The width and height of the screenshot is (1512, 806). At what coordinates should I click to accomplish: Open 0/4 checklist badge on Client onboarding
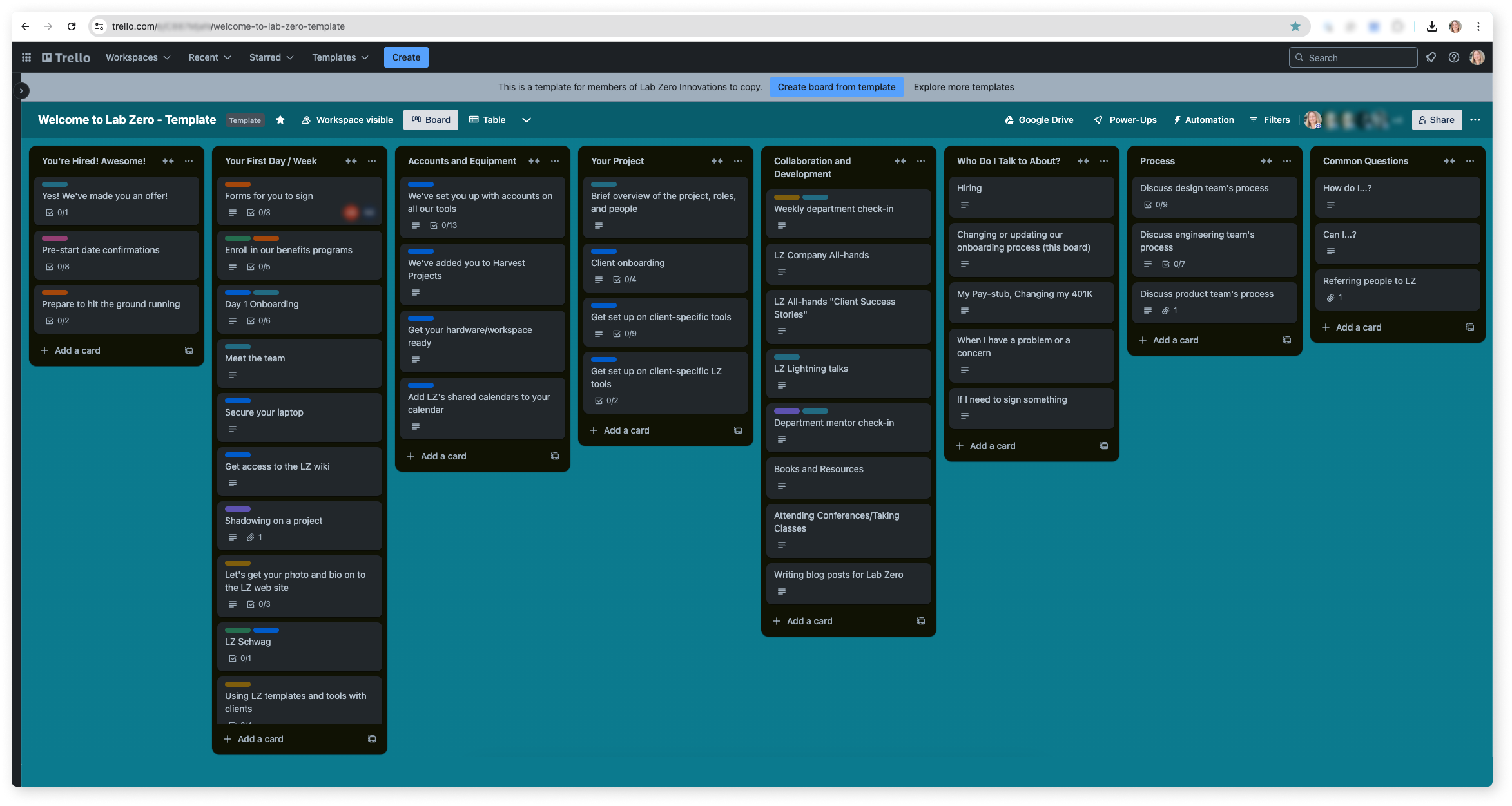625,280
